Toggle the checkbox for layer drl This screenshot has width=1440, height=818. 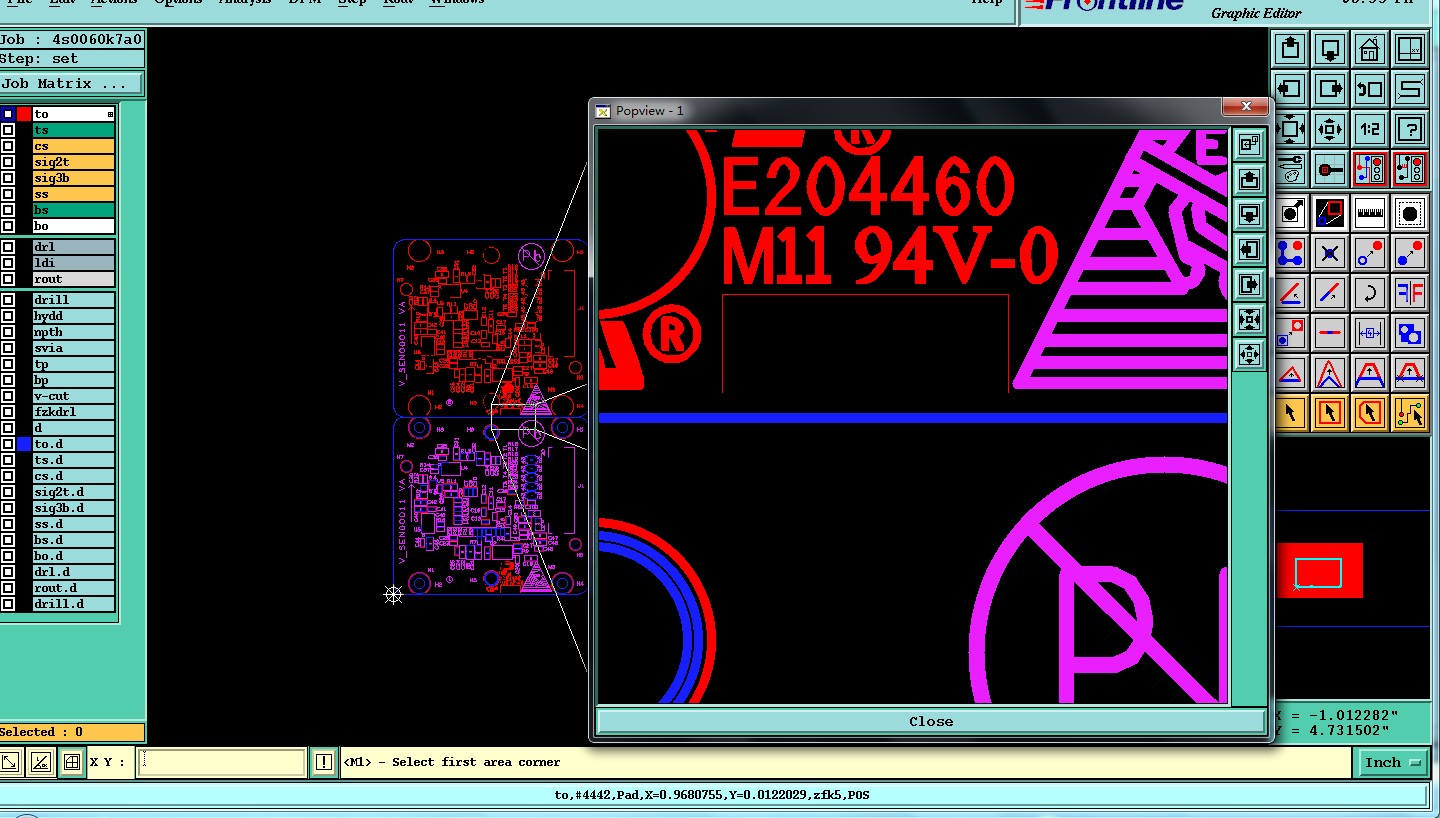tap(8, 247)
